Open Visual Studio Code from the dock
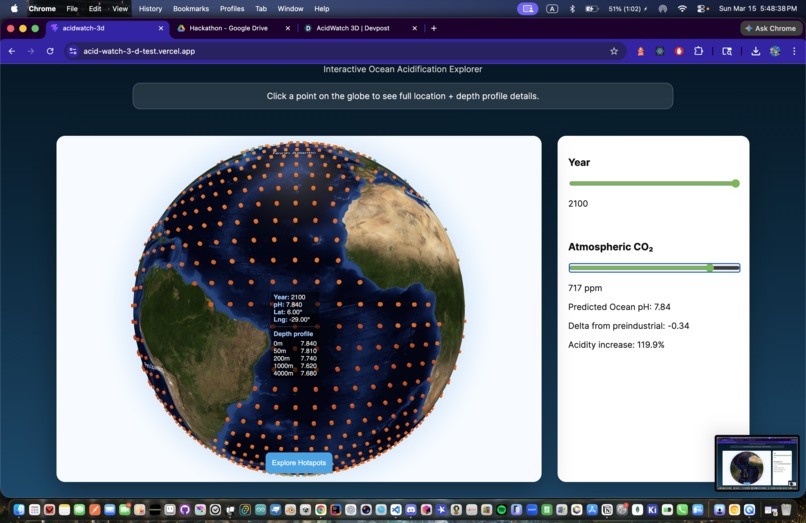Image resolution: width=806 pixels, height=523 pixels. pyautogui.click(x=396, y=510)
